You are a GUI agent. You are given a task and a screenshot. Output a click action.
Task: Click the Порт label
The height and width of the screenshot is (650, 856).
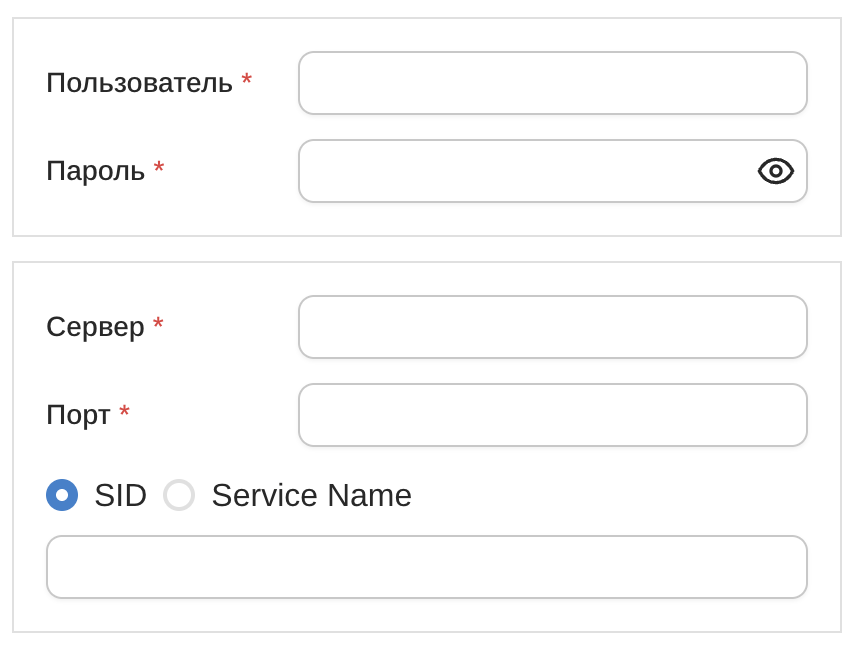77,414
